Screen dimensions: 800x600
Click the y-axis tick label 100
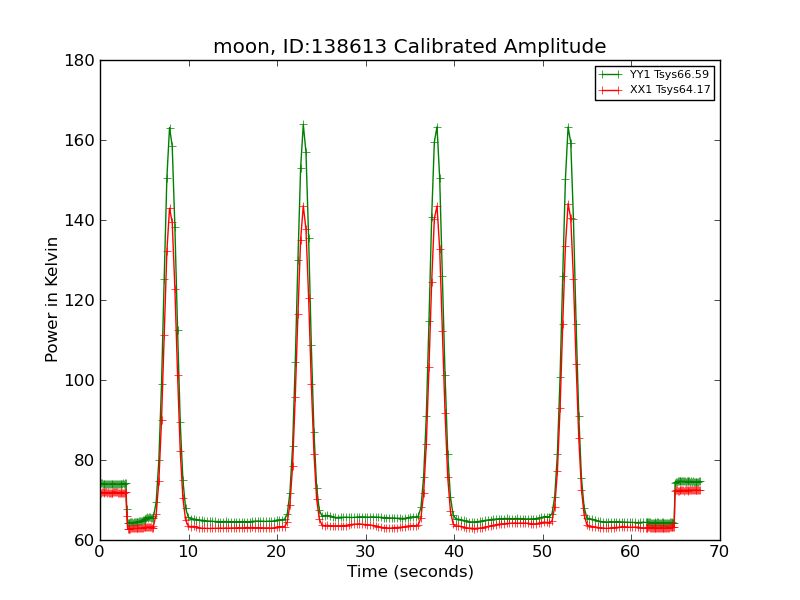click(x=80, y=381)
